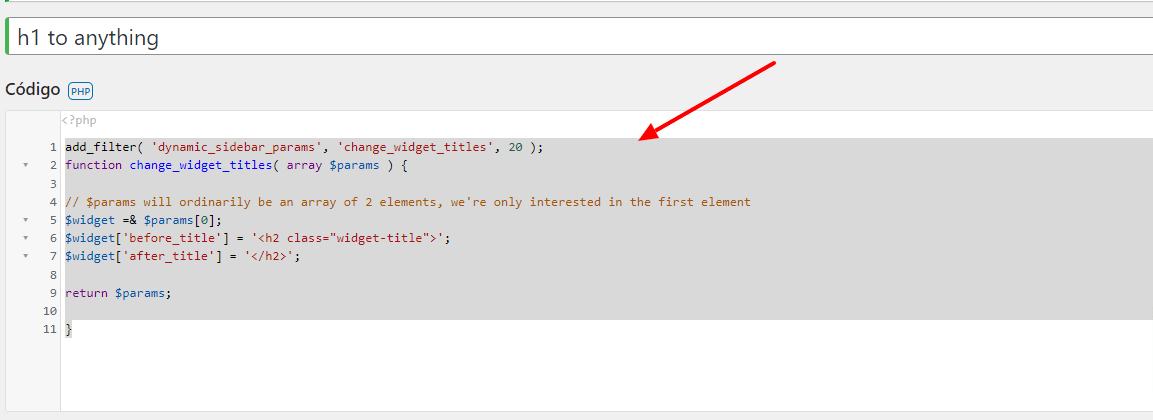This screenshot has width=1153, height=420.
Task: Click the 'dynamic_sidebar_params' string
Action: (x=237, y=147)
